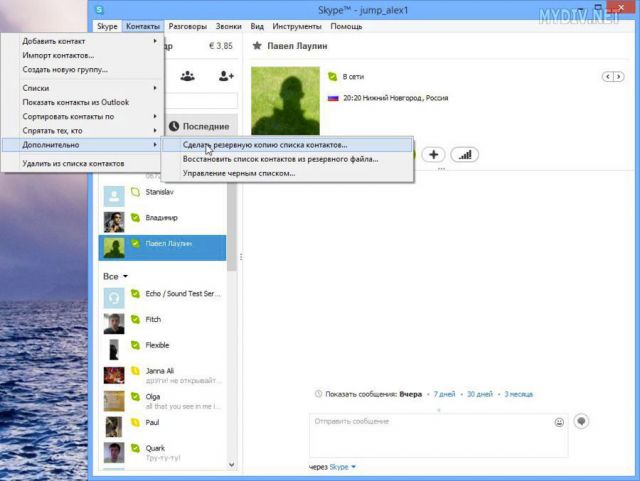Viewport: 640px width, 481px height.
Task: Click the call quality signal bars icon
Action: click(x=464, y=155)
